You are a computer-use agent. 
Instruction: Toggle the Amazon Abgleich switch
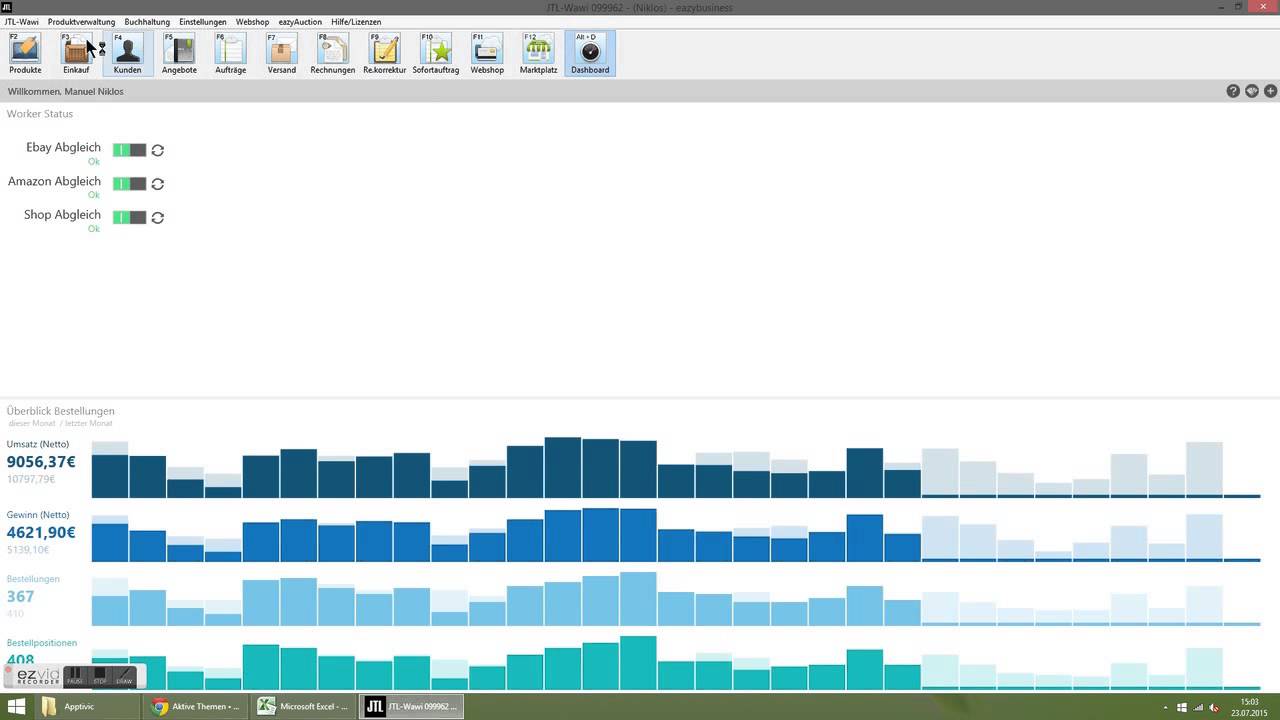point(129,184)
